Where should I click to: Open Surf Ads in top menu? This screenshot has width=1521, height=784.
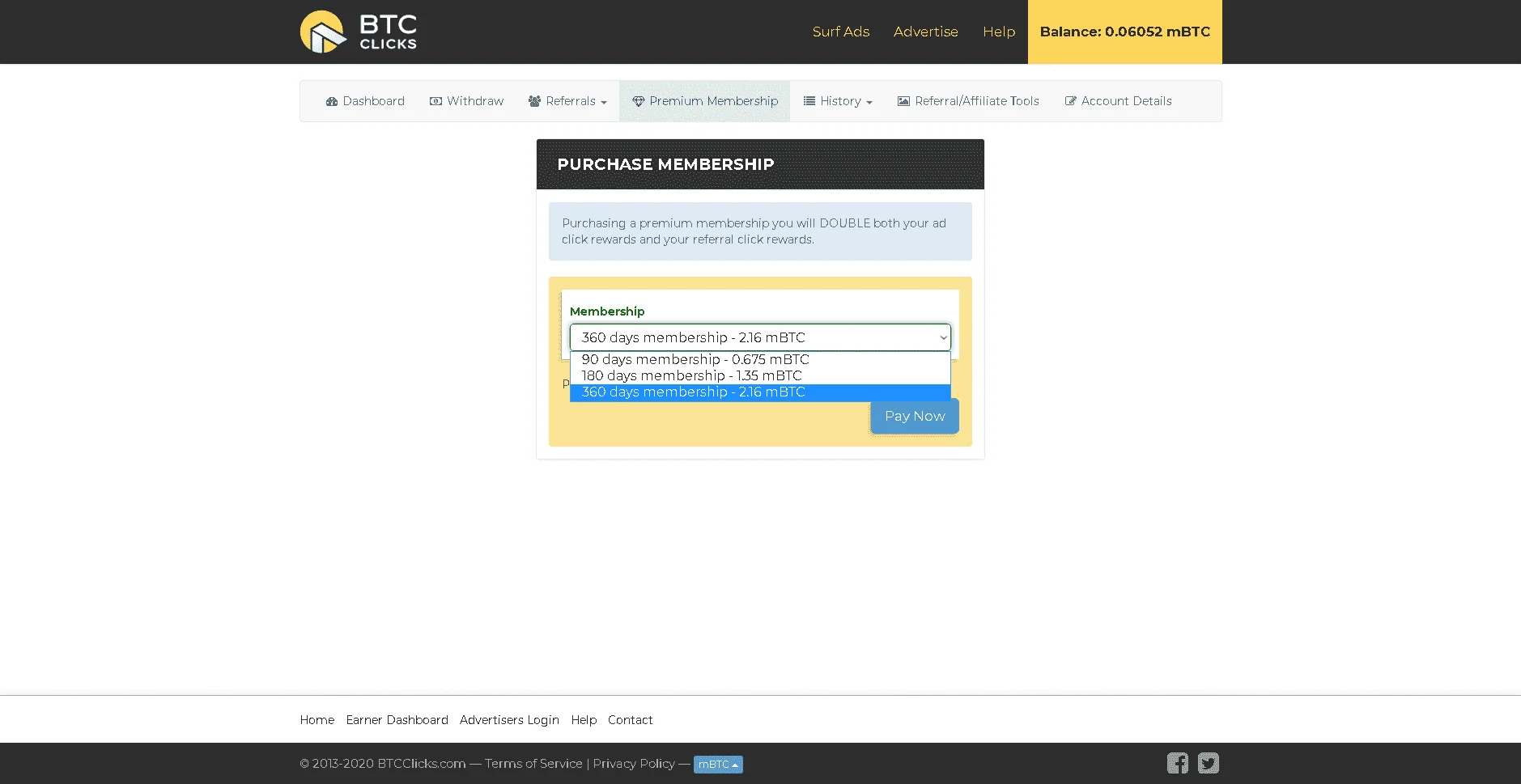[841, 32]
